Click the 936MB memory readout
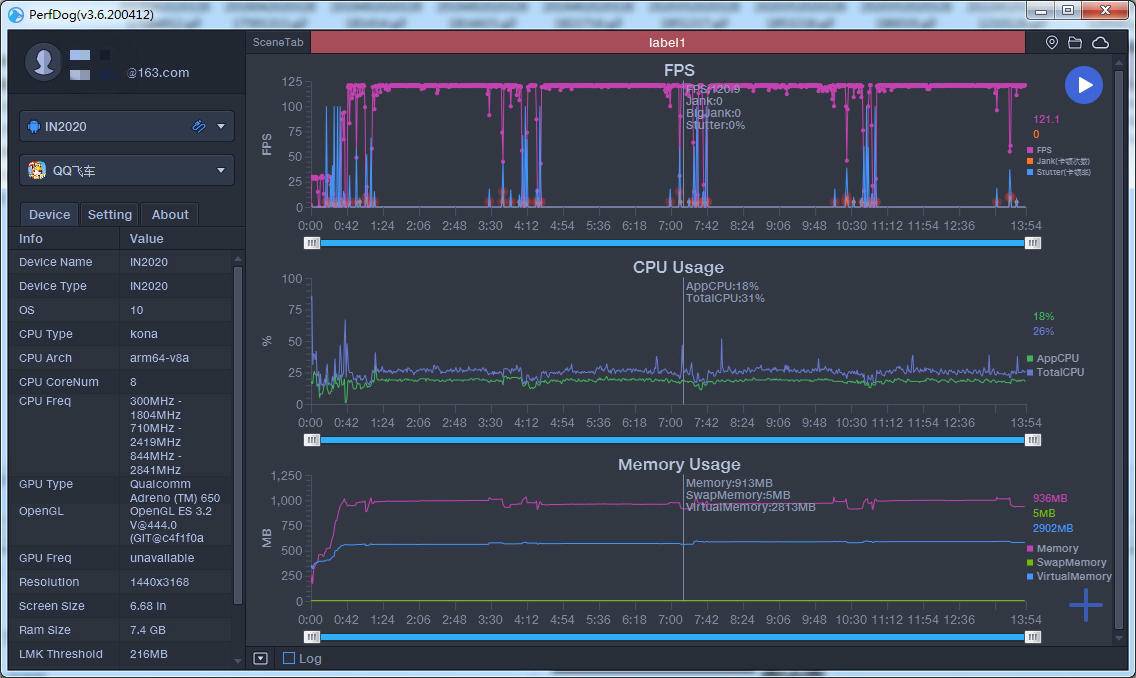Image resolution: width=1136 pixels, height=678 pixels. [x=1050, y=498]
